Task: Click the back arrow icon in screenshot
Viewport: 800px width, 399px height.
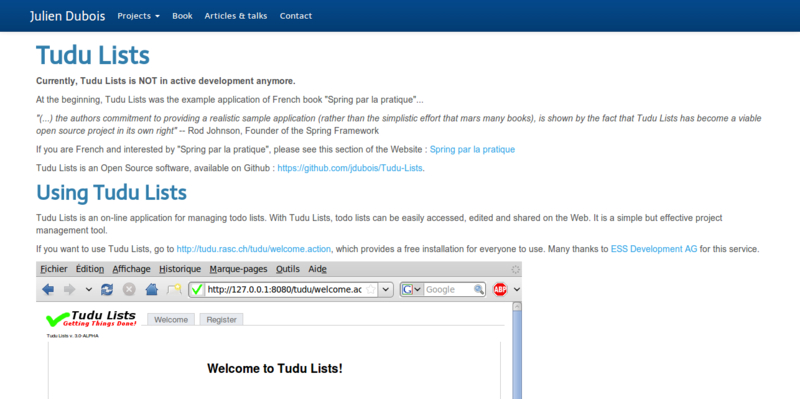Action: click(x=48, y=290)
